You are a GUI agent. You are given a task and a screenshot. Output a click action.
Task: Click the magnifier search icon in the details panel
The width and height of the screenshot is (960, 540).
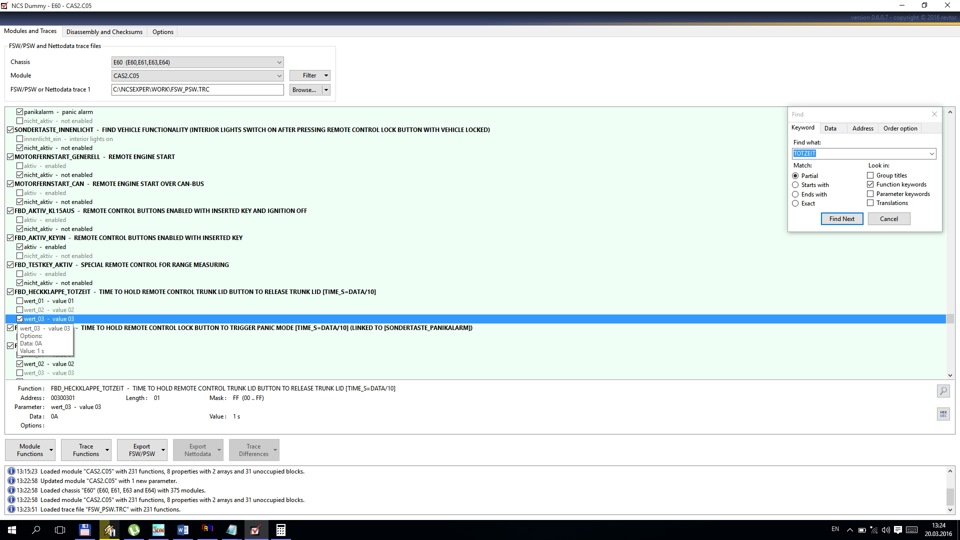click(943, 391)
